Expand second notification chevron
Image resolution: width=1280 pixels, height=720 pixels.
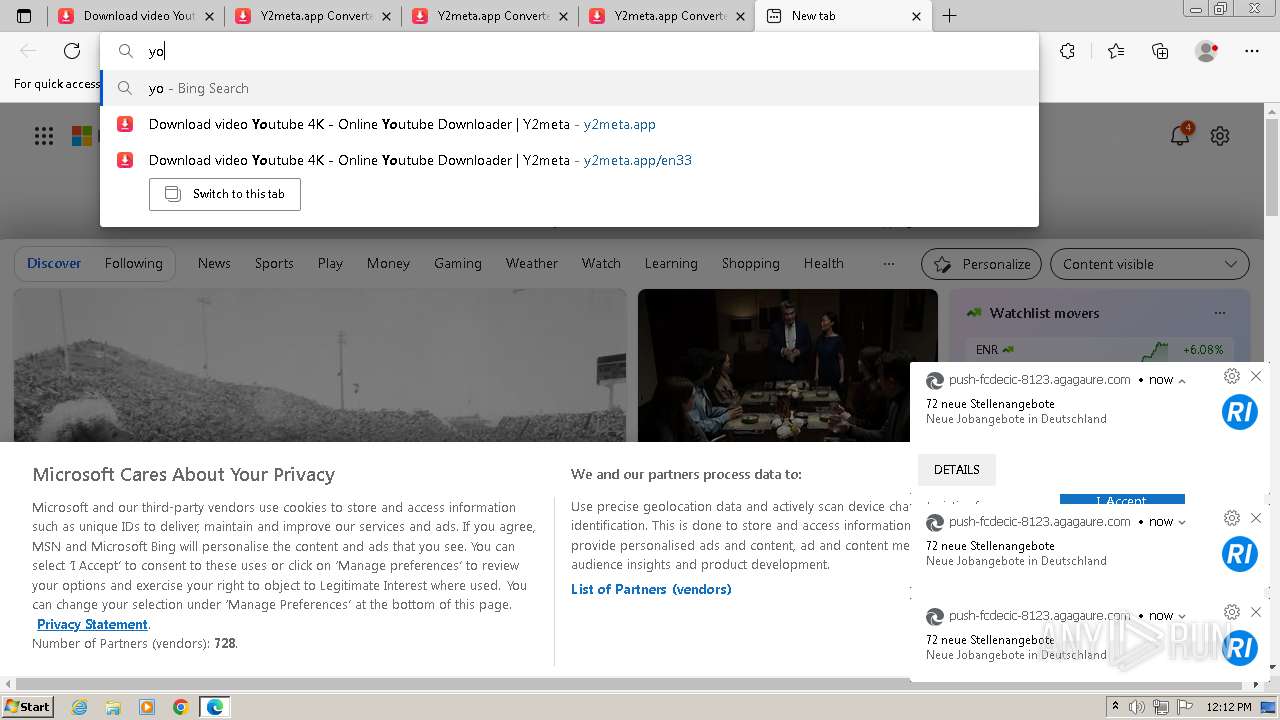pyautogui.click(x=1182, y=522)
